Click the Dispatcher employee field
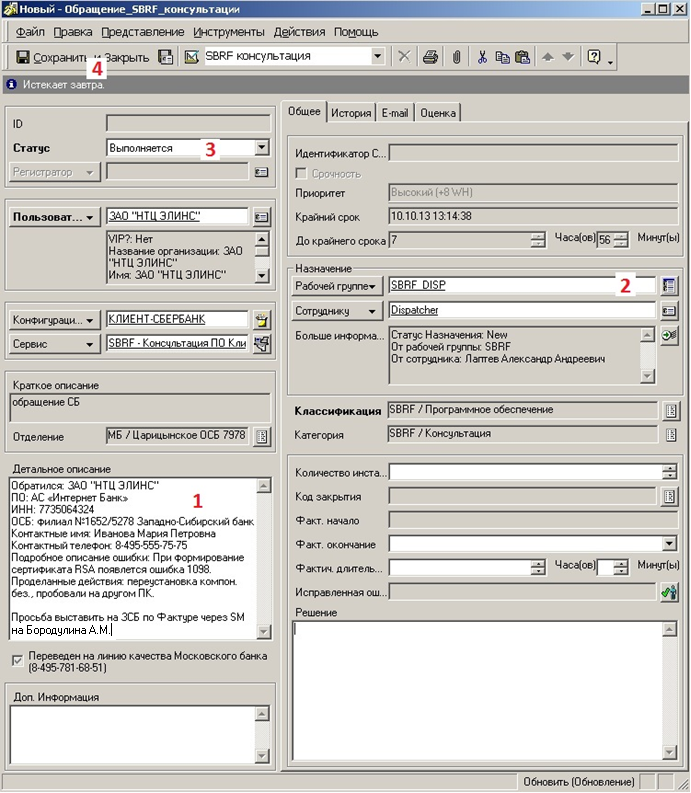 pos(522,310)
